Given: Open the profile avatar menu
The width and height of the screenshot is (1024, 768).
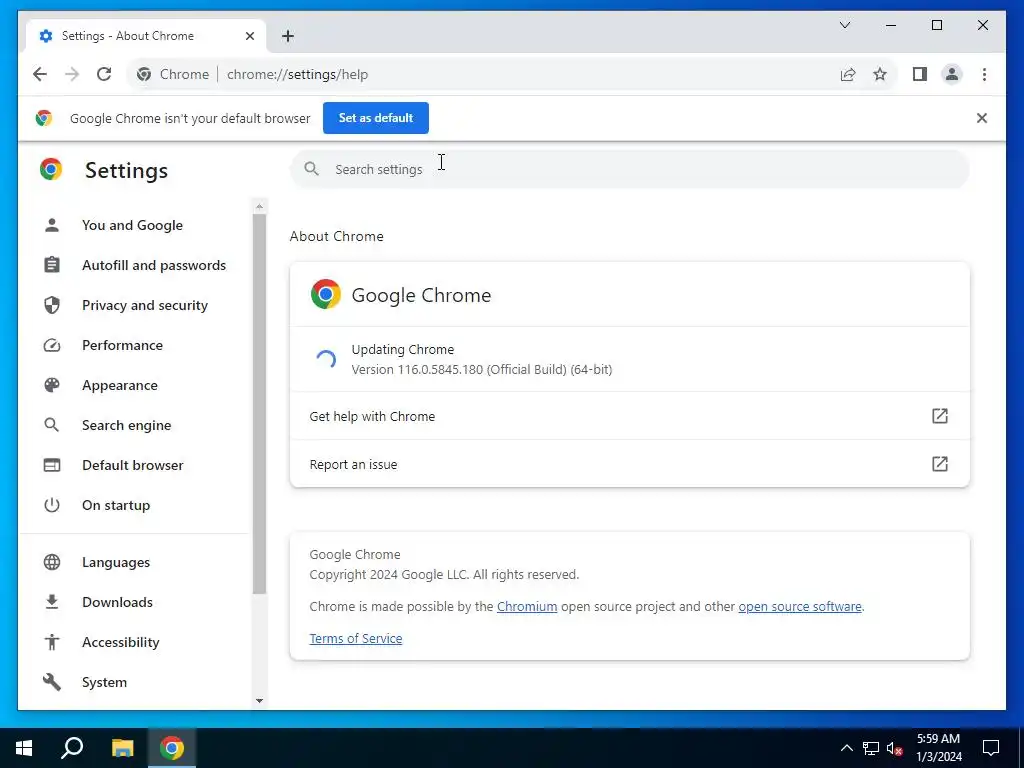Looking at the screenshot, I should point(952,74).
